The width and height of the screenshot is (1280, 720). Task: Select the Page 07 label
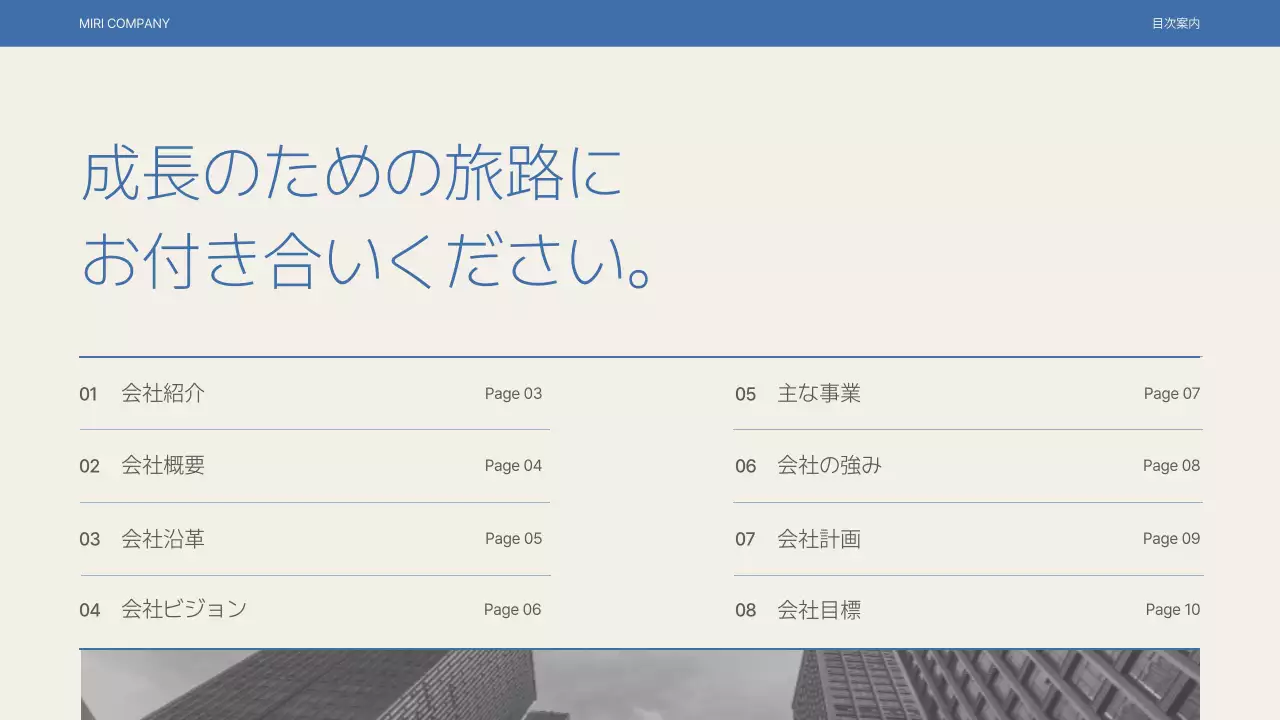1171,393
